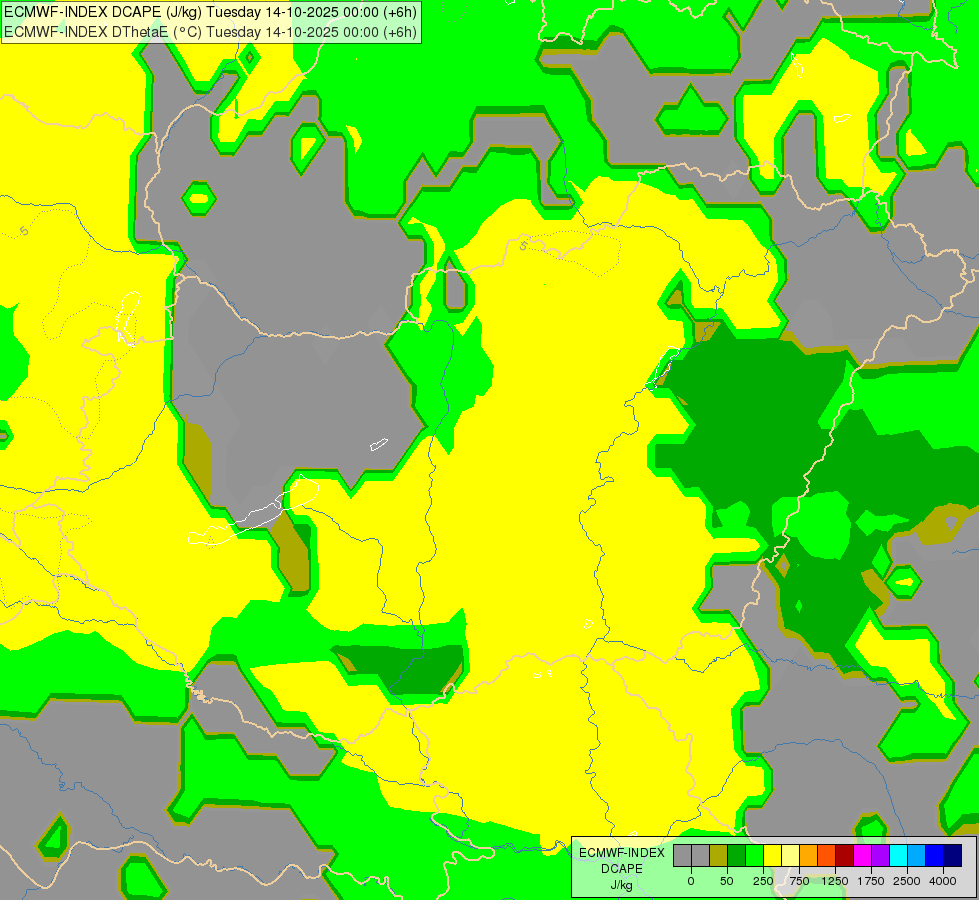The width and height of the screenshot is (979, 900).
Task: Click the legend value 750
Action: click(799, 881)
